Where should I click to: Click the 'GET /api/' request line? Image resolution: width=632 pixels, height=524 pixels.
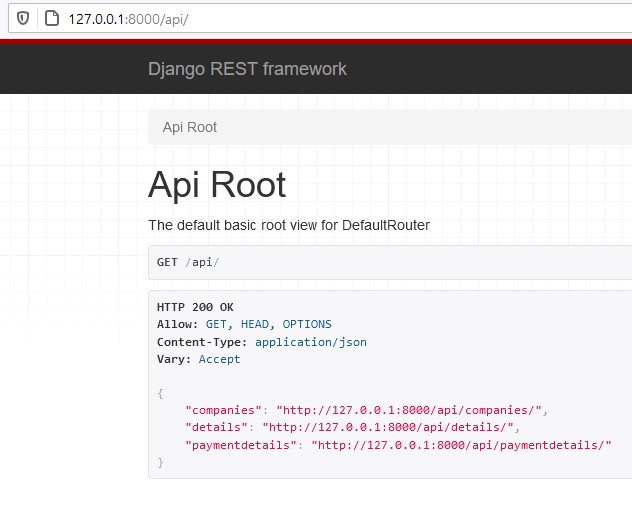[x=187, y=262]
